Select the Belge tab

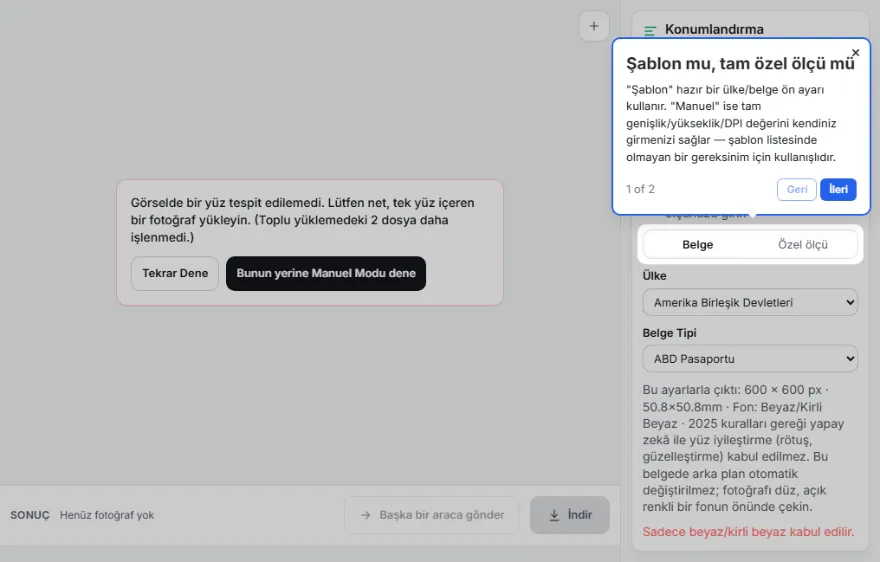[x=698, y=244]
